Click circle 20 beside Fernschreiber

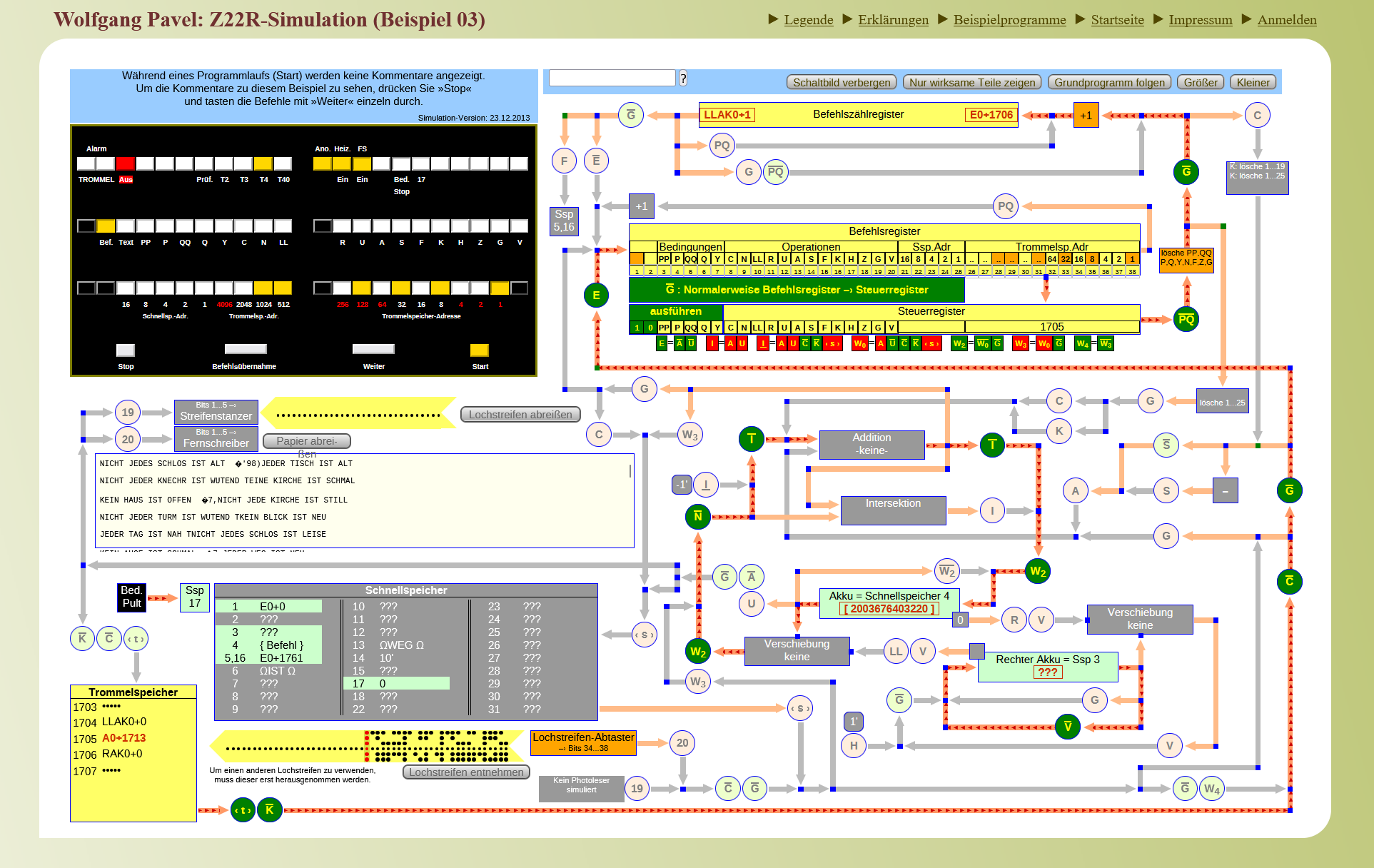[x=127, y=440]
